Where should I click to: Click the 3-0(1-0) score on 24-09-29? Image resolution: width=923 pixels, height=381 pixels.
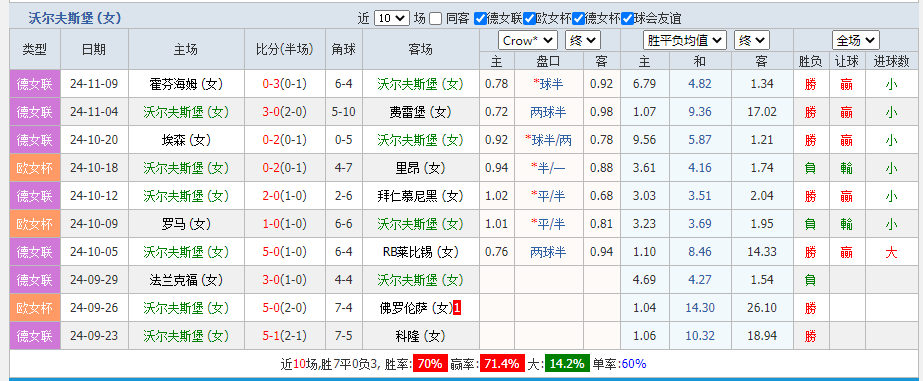coord(285,280)
